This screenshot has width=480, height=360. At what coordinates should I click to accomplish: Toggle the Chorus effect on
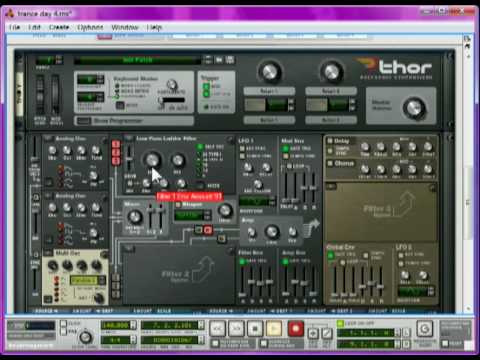coord(330,163)
